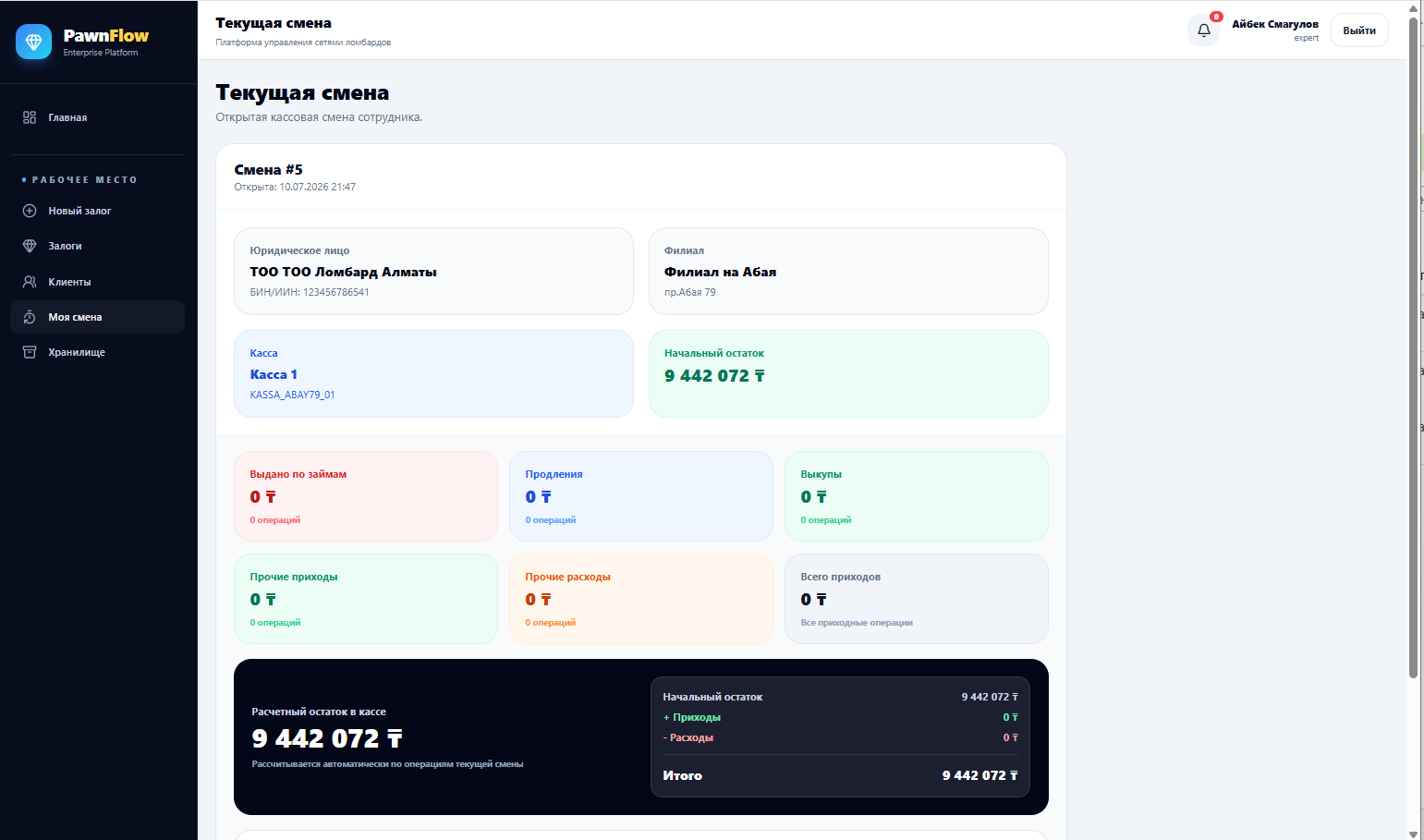
Task: Click the scrollbar down arrow
Action: point(1413,834)
